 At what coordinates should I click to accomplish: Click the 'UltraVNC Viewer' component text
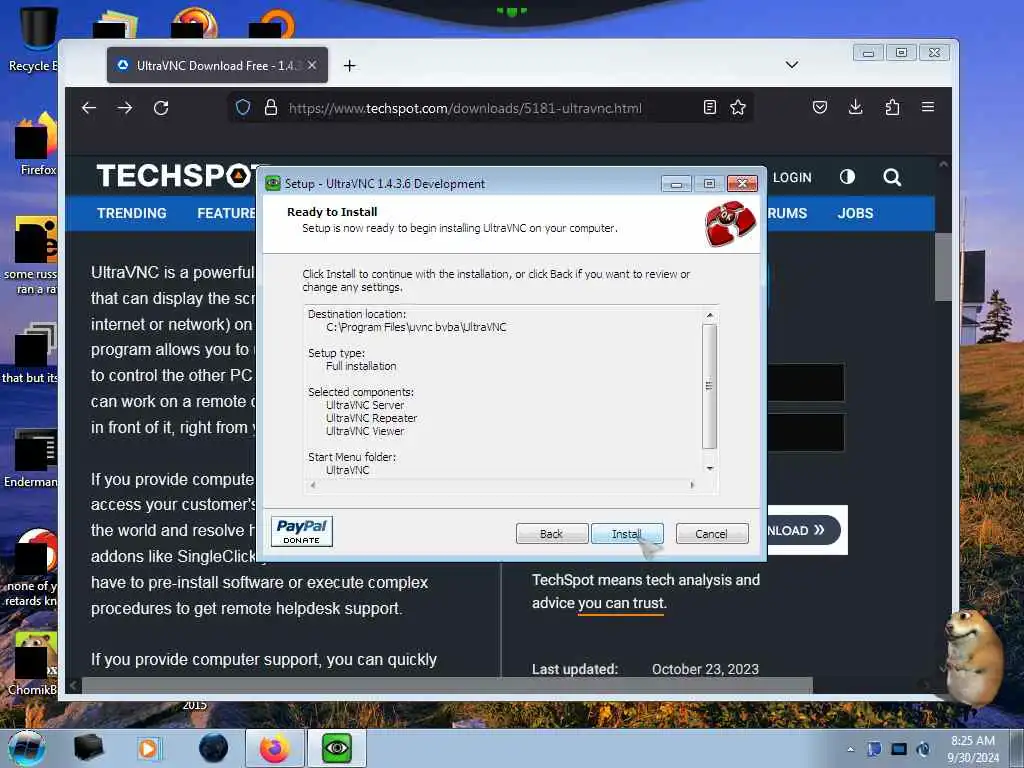pyautogui.click(x=365, y=432)
